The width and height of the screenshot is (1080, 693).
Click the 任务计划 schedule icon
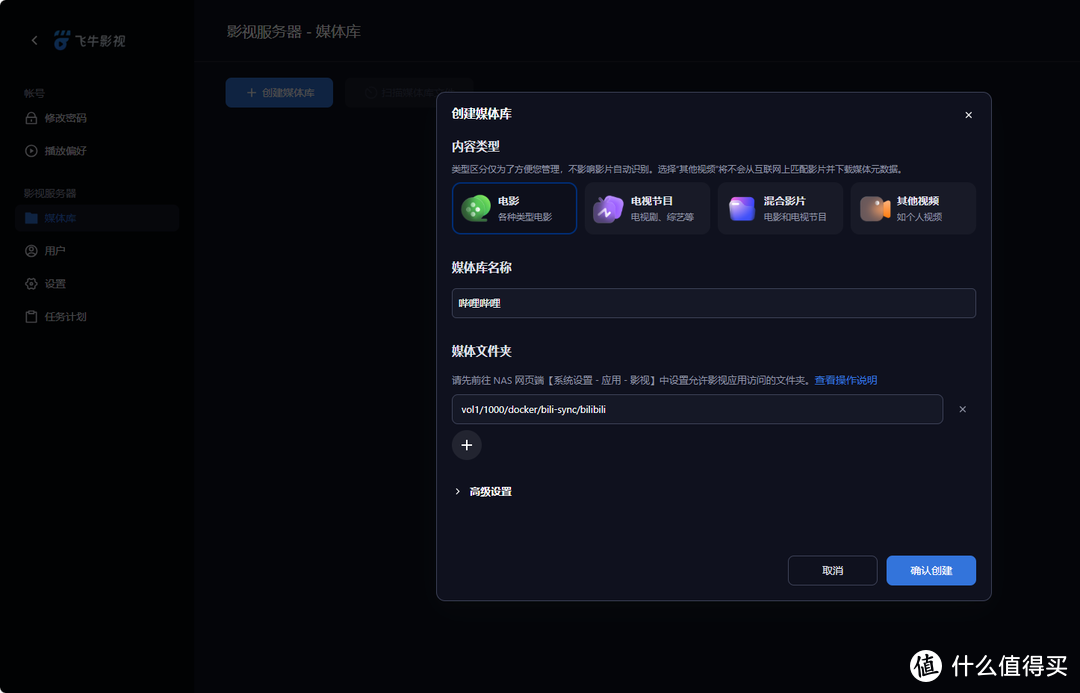(x=32, y=316)
